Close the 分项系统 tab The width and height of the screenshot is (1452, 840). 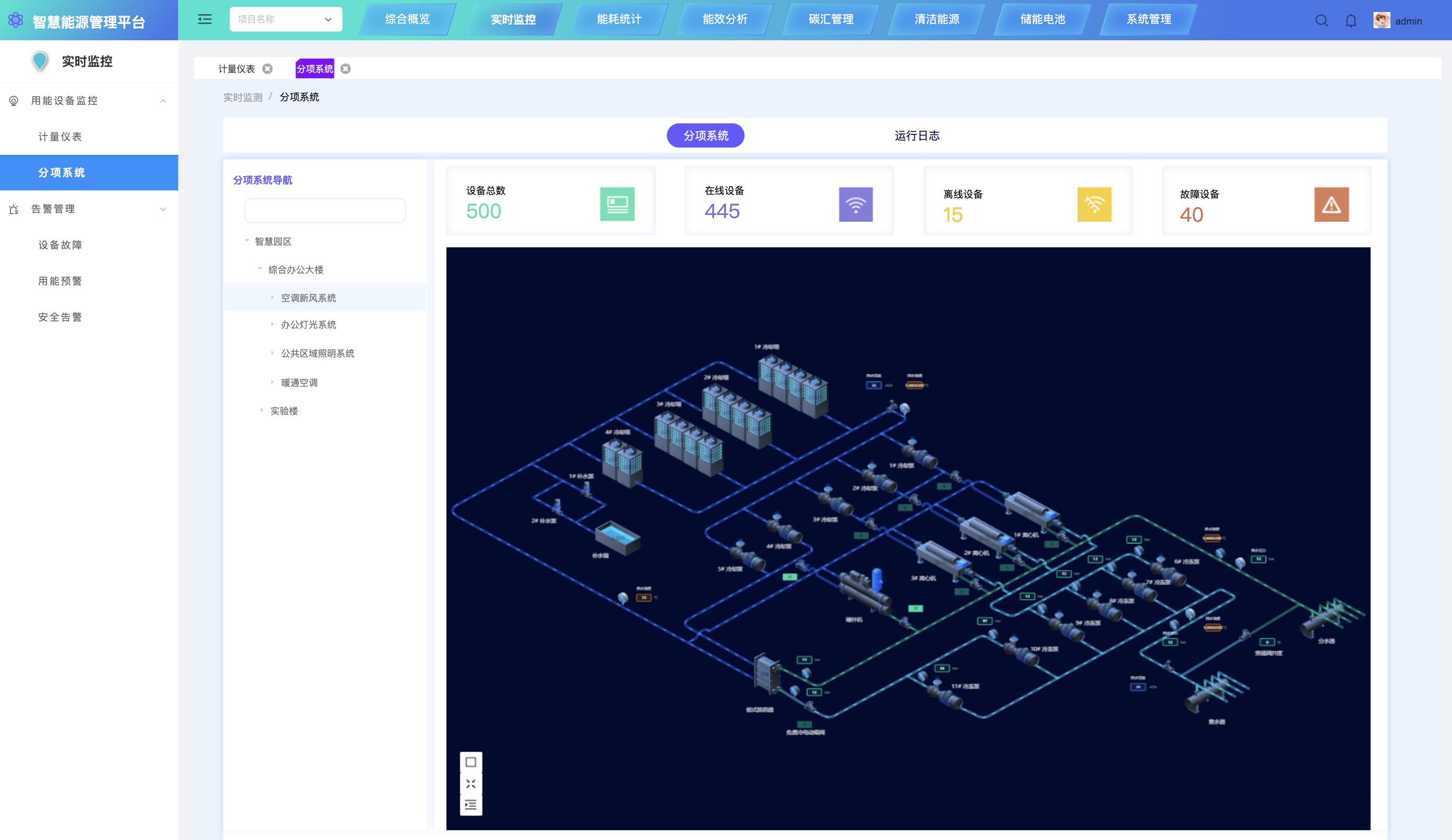(346, 69)
